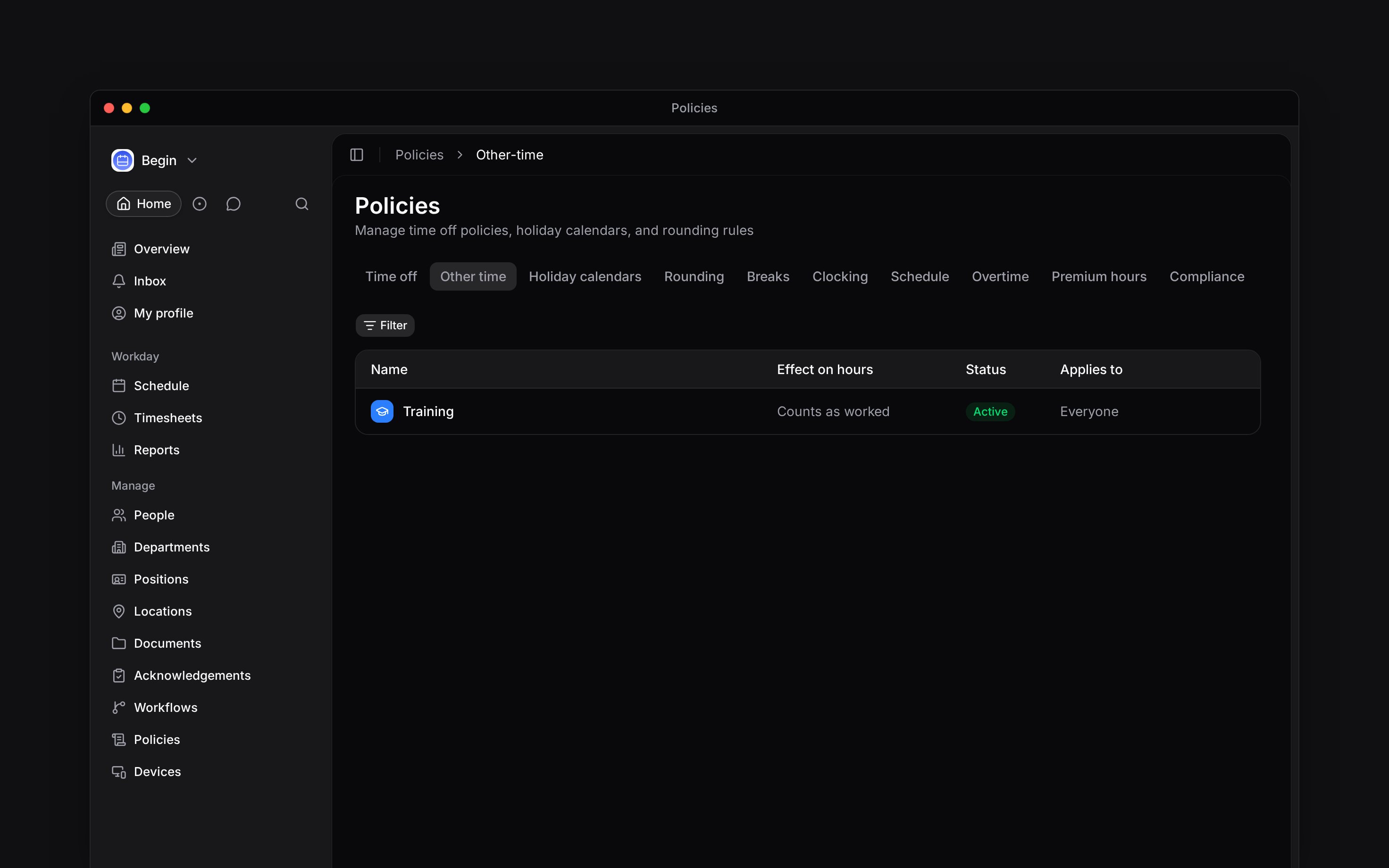Click the Training graduation cap icon
Image resolution: width=1389 pixels, height=868 pixels.
pyautogui.click(x=382, y=412)
